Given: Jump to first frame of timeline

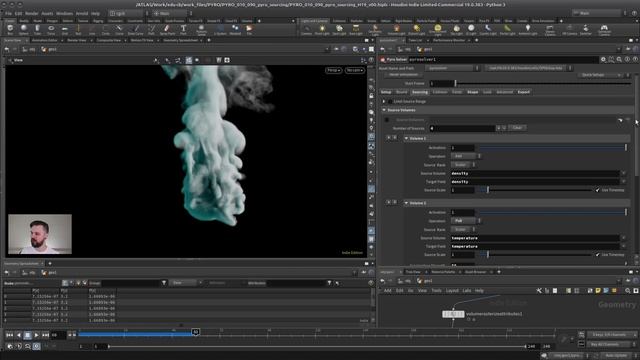Looking at the screenshot, I should (9, 335).
